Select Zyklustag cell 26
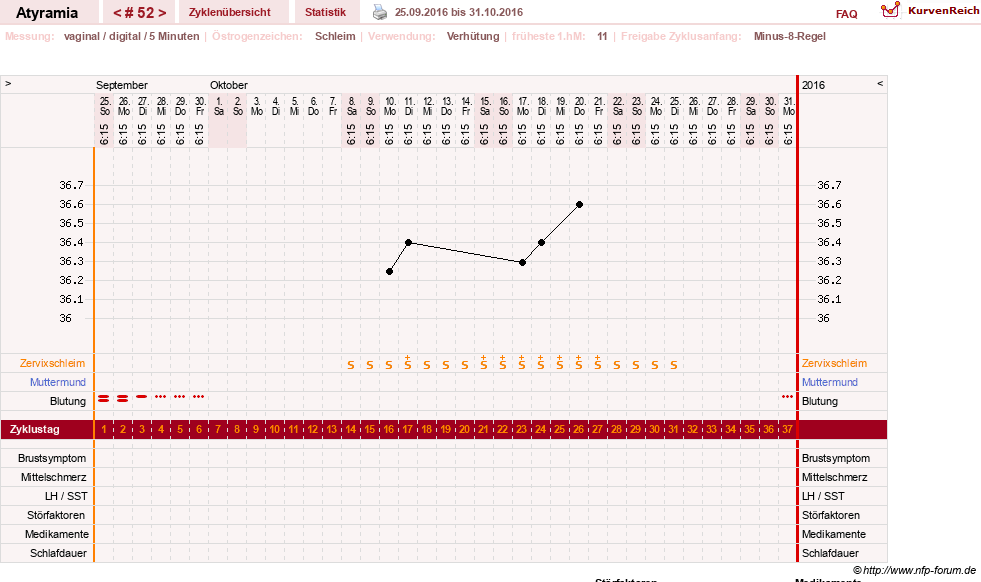The height and width of the screenshot is (582, 981). [x=579, y=429]
